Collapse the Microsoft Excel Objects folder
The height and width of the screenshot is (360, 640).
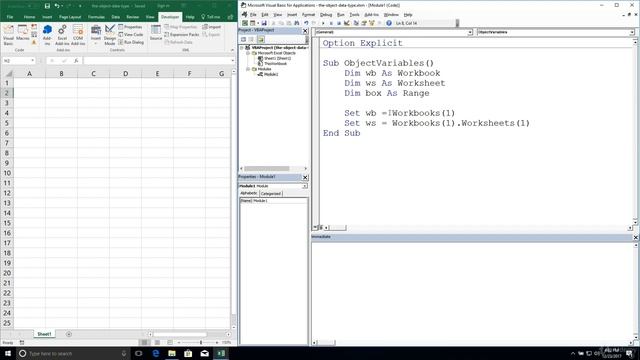pyautogui.click(x=248, y=53)
